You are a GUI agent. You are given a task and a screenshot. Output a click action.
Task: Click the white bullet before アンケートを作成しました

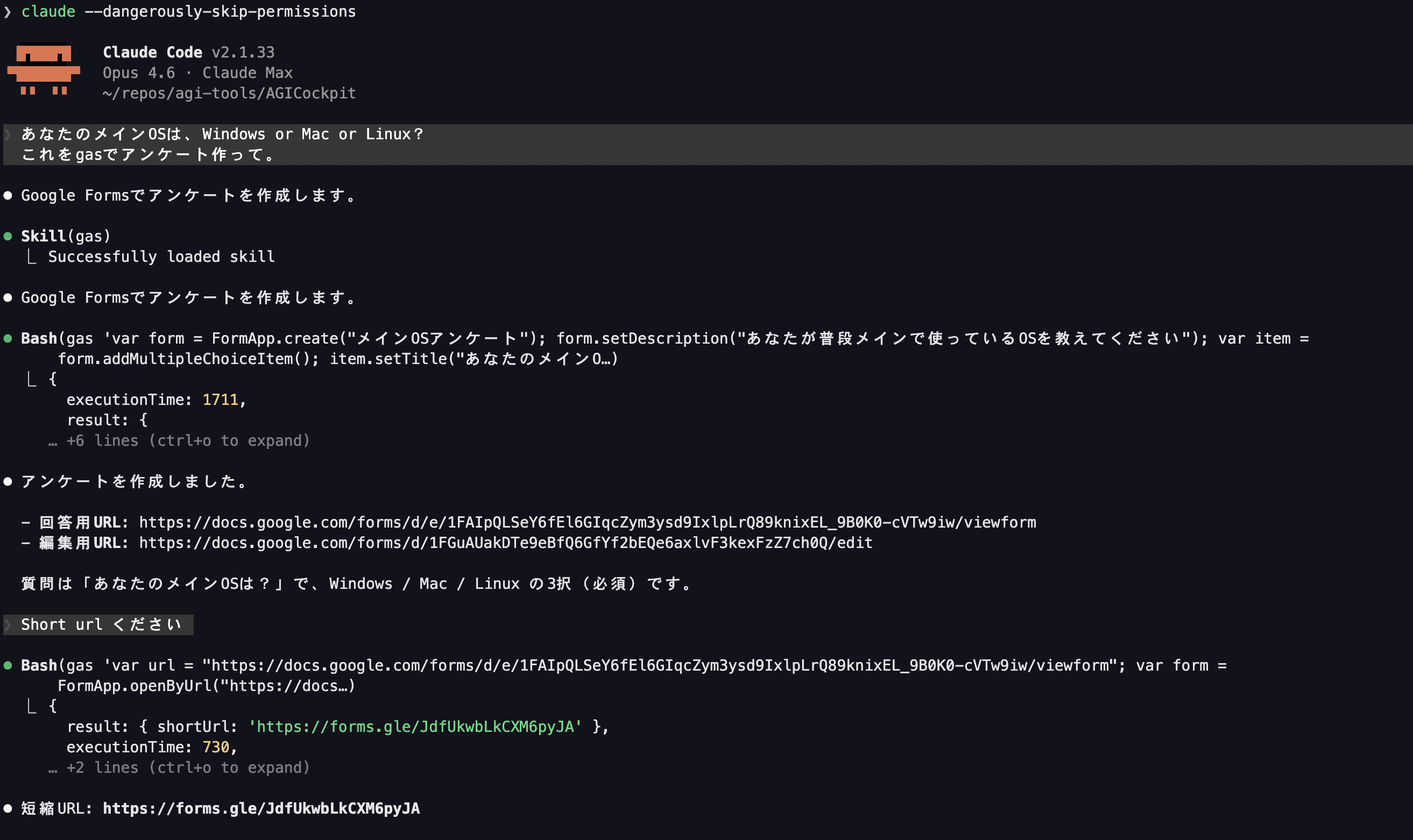point(8,482)
